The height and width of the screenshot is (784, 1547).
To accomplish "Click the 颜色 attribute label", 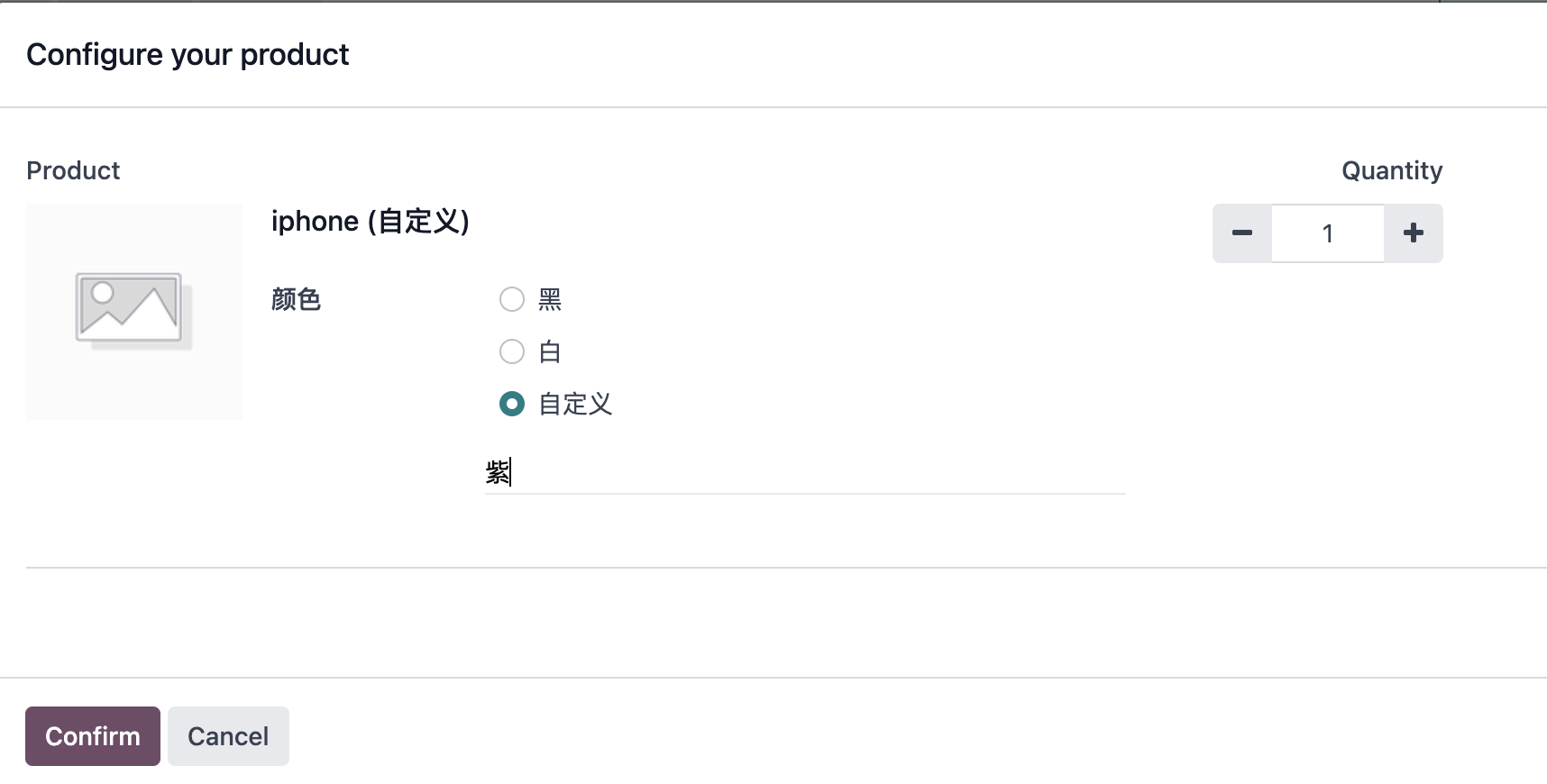I will [x=296, y=299].
